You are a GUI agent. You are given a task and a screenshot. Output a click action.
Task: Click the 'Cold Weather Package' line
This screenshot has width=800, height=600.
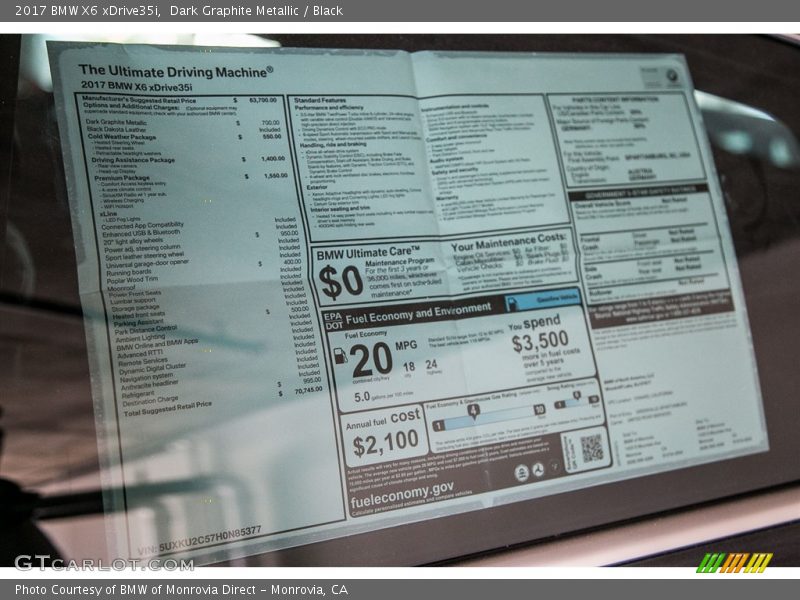(x=122, y=137)
